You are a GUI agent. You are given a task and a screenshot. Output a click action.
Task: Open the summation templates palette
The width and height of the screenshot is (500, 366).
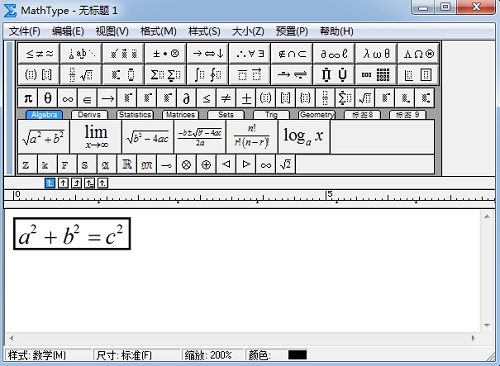point(166,74)
